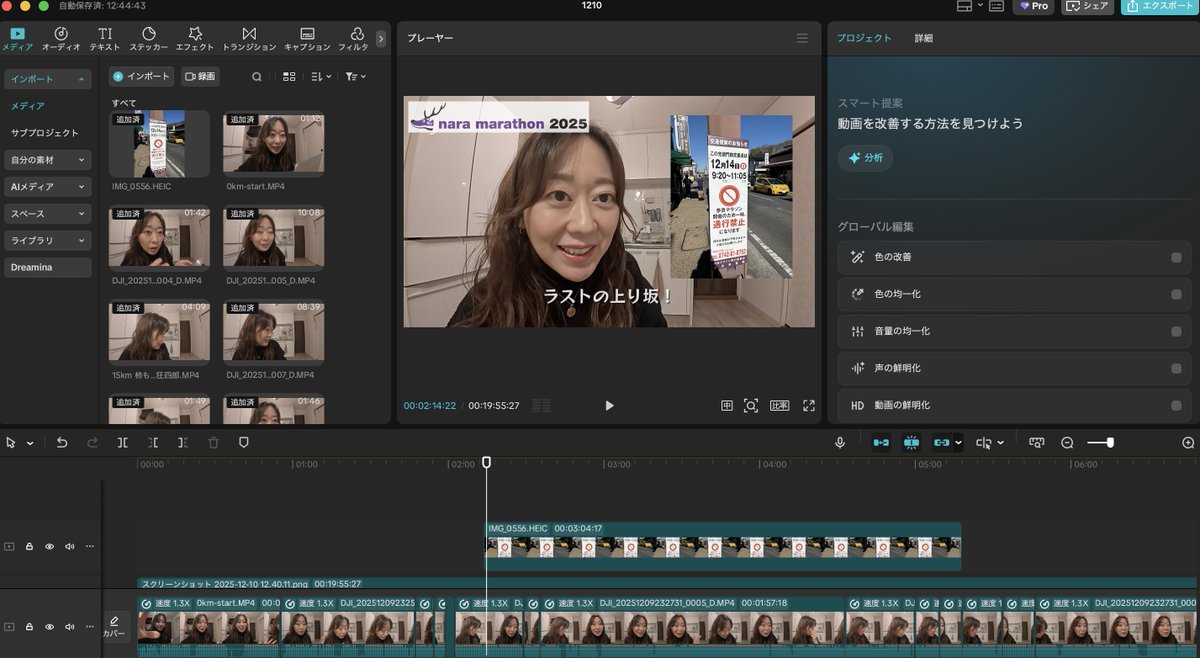Open the player panel hamburger menu
The height and width of the screenshot is (658, 1200).
pos(800,37)
